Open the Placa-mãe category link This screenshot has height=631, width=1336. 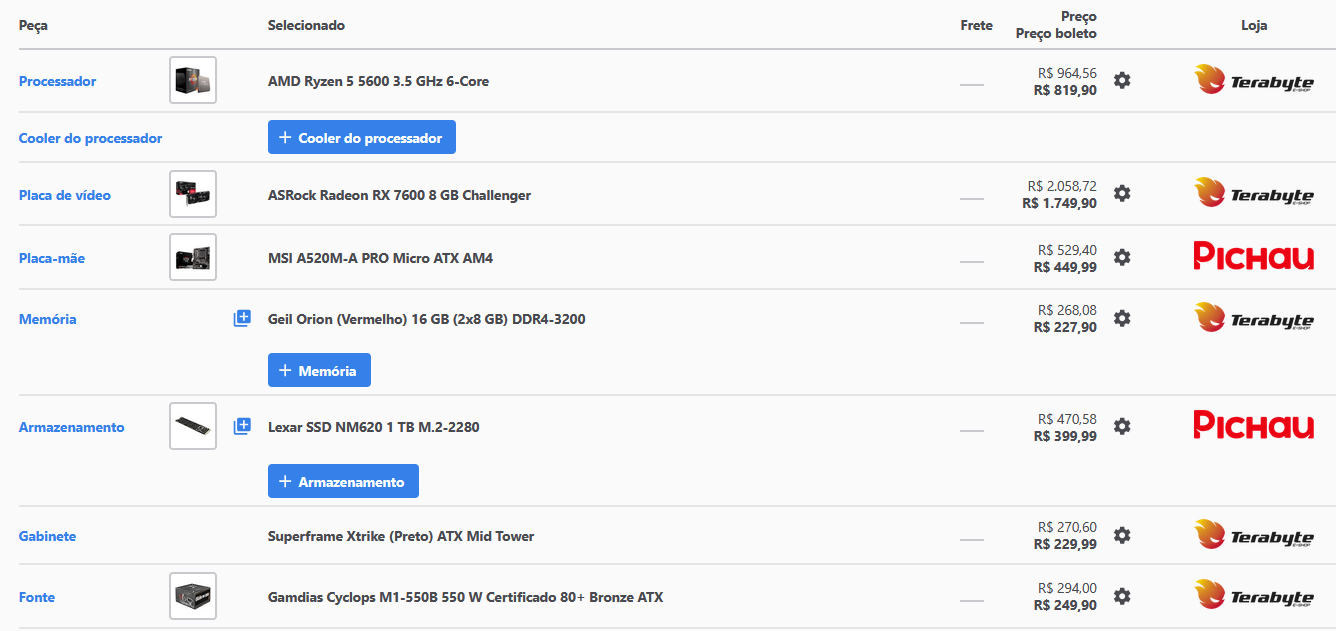(x=52, y=258)
